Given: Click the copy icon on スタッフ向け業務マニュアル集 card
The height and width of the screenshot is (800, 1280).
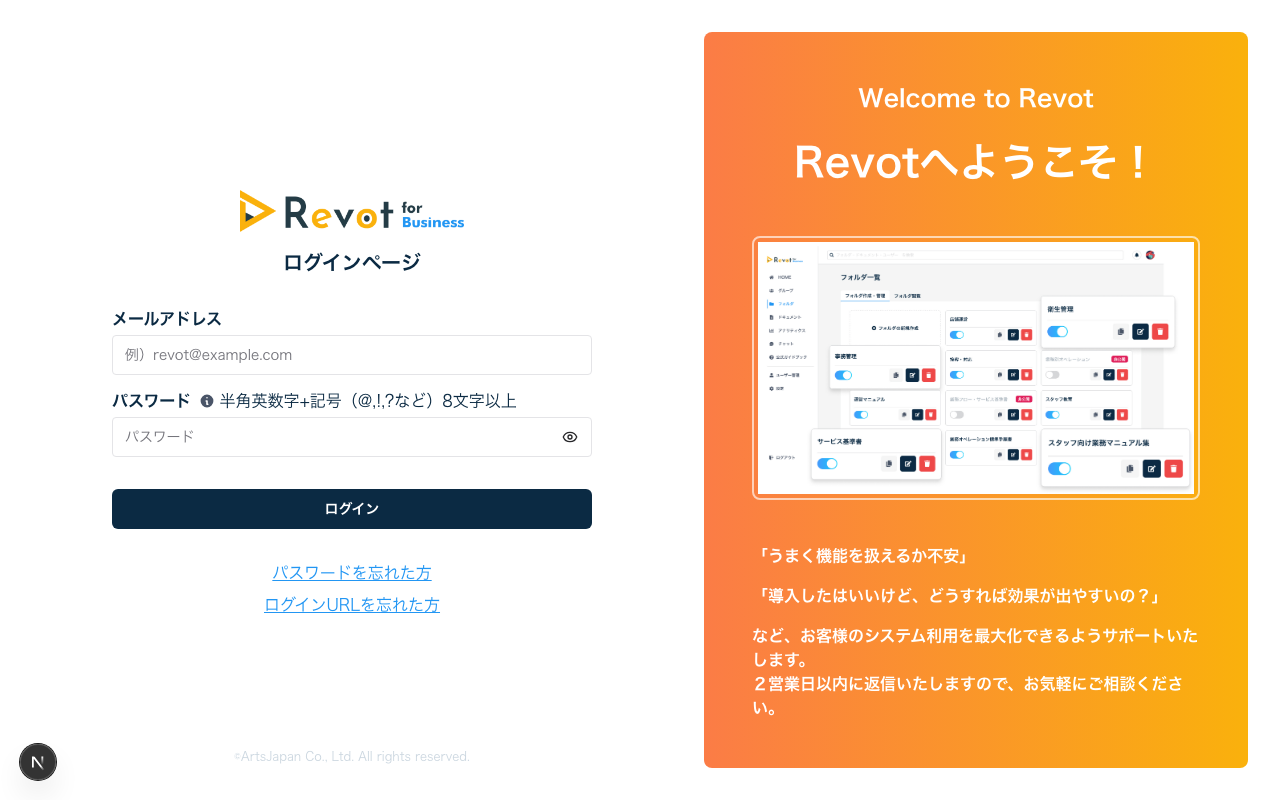Looking at the screenshot, I should 1130,468.
